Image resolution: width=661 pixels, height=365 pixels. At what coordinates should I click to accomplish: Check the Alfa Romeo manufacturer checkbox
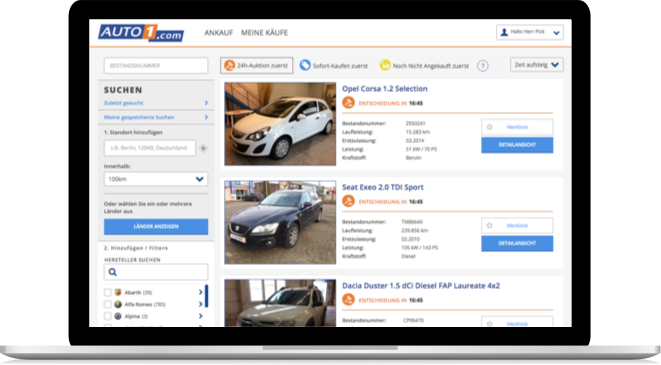[107, 304]
